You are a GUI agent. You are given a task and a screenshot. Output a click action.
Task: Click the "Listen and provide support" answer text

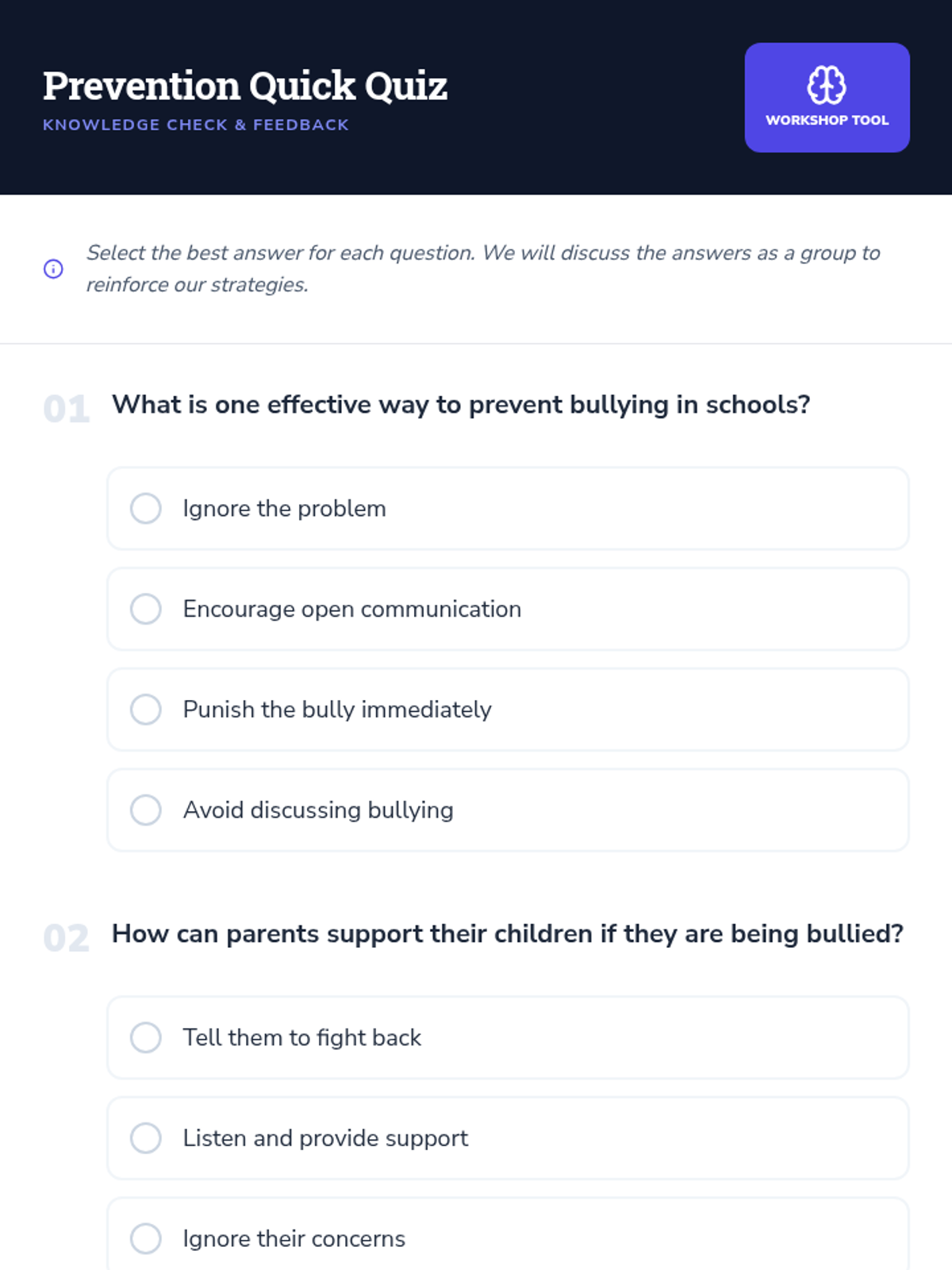[x=325, y=1138]
